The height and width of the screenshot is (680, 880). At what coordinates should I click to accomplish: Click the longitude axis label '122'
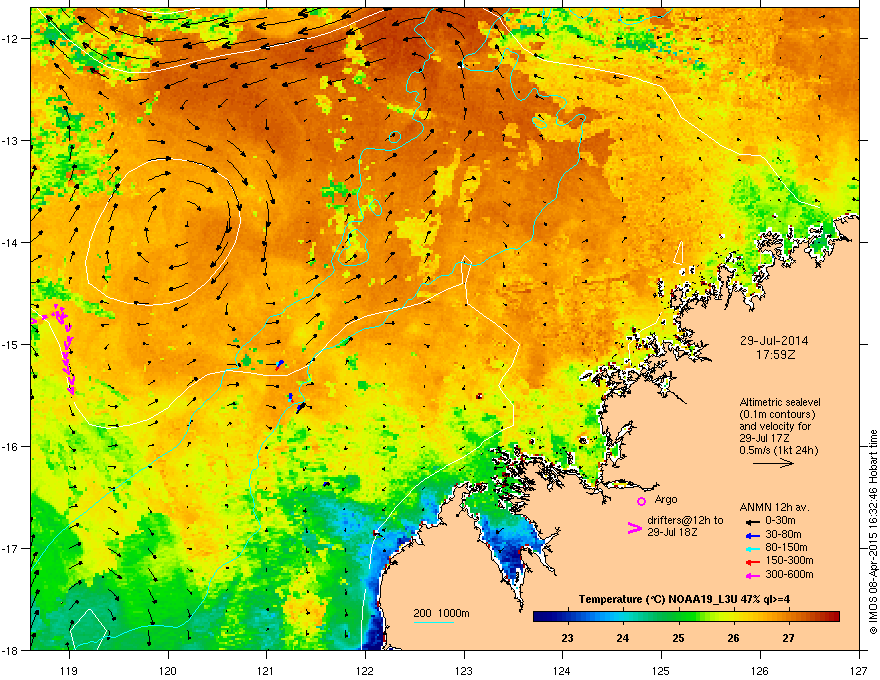(x=365, y=670)
